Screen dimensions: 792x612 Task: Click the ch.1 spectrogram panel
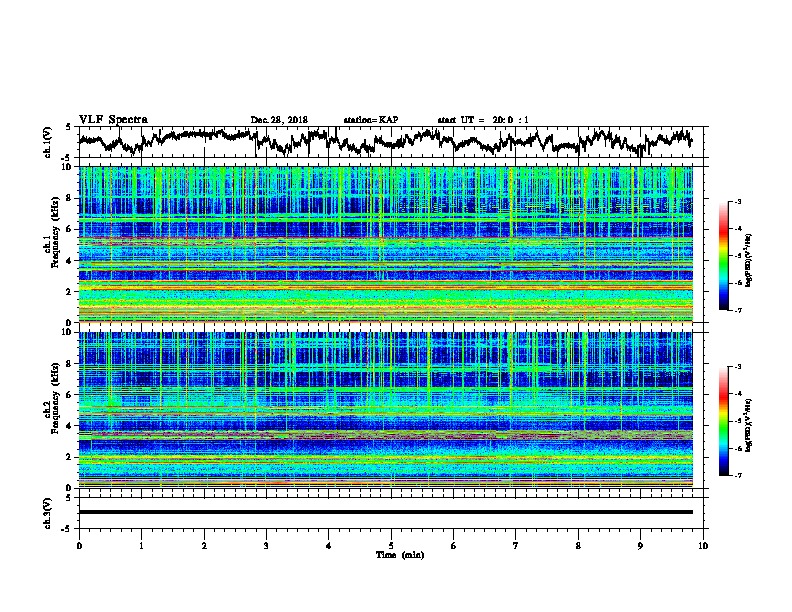coord(385,244)
